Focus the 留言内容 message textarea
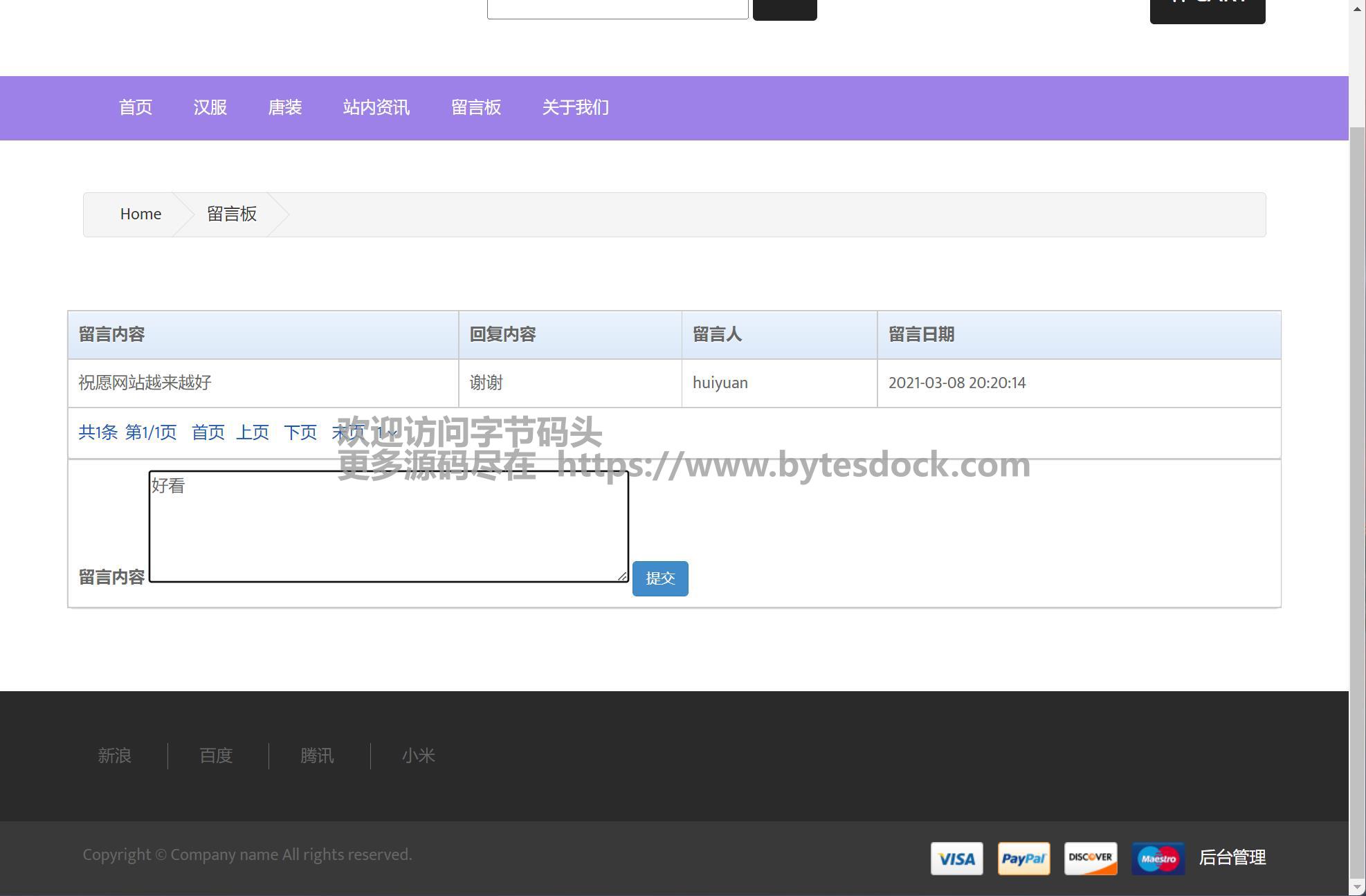Screen dimensions: 1366x896 point(388,527)
